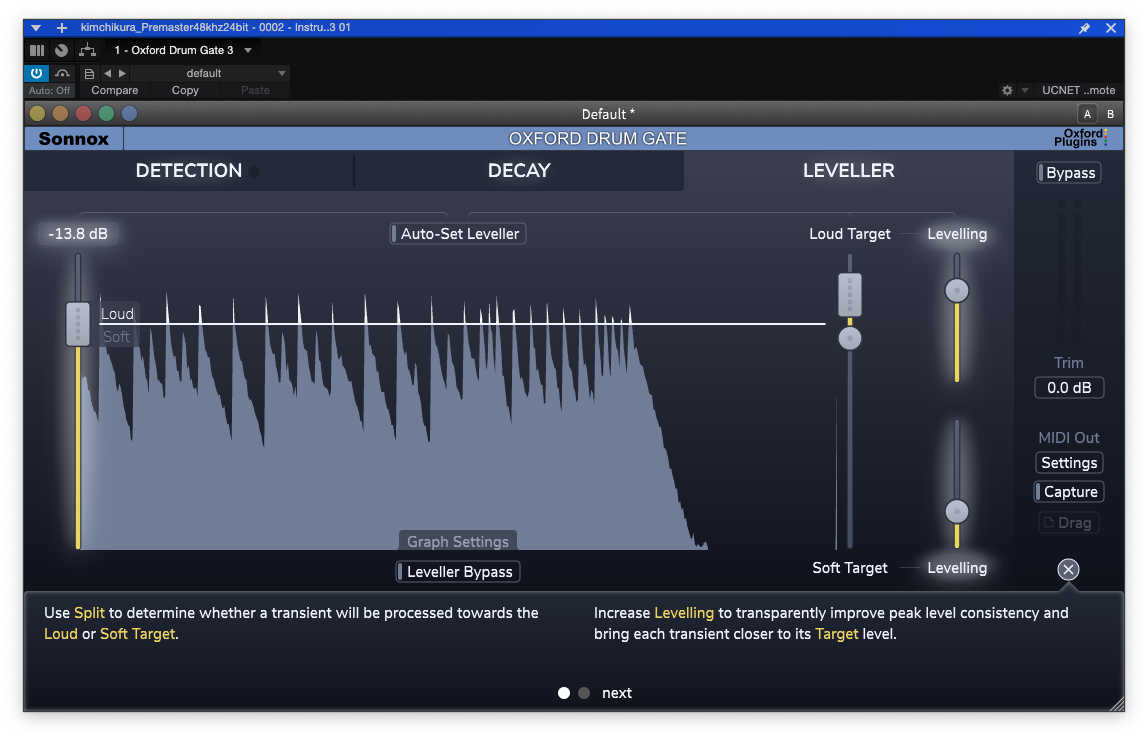The image size is (1148, 739).
Task: Close the help tooltip panel
Action: 1068,570
